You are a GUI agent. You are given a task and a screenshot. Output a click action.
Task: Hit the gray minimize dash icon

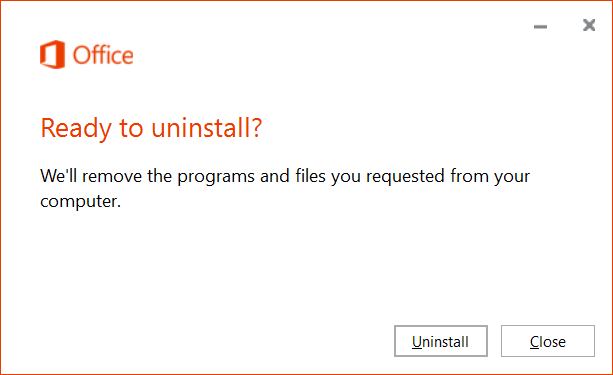(540, 27)
